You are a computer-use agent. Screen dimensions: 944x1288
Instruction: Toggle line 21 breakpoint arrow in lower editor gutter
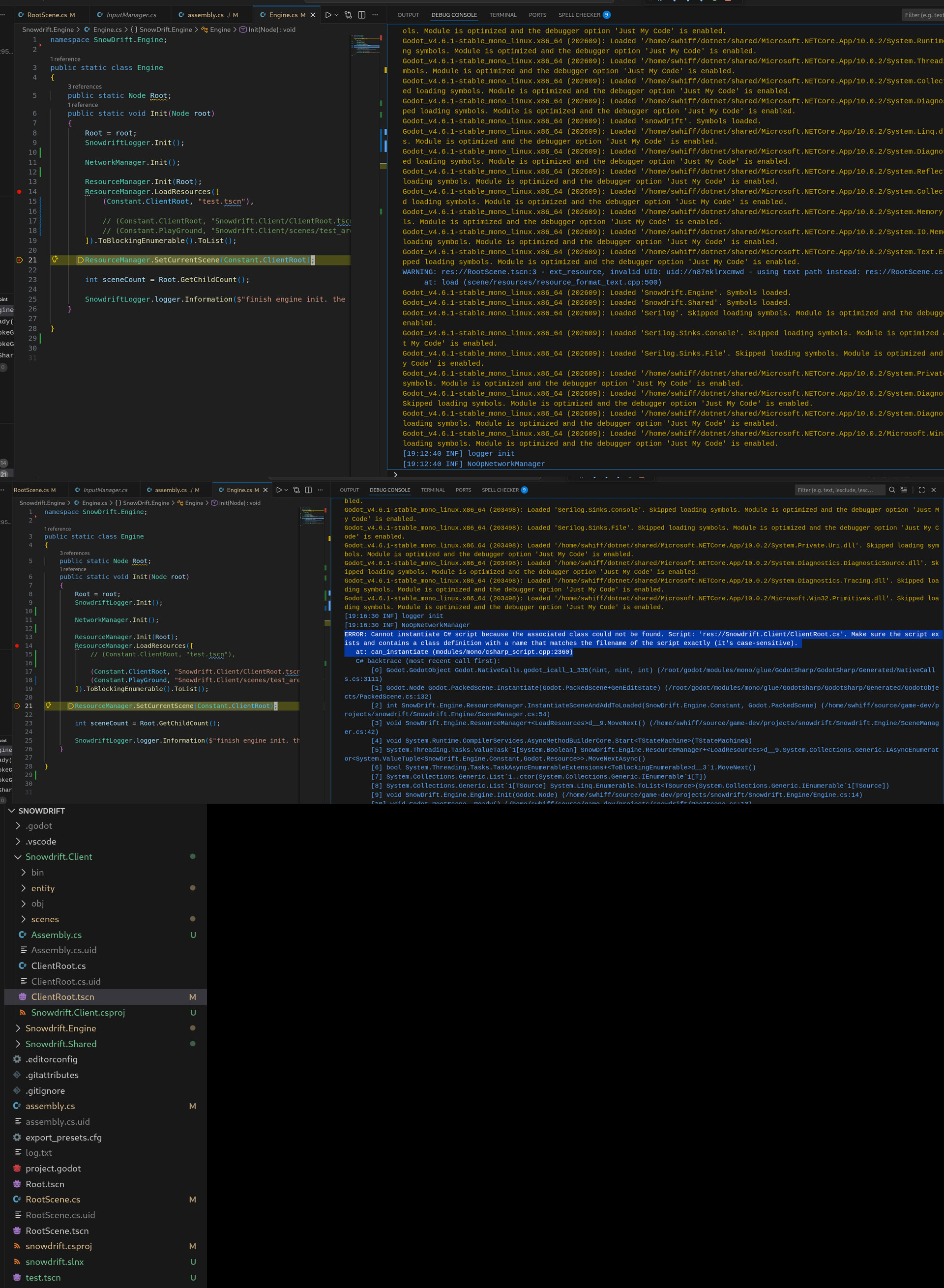point(17,706)
